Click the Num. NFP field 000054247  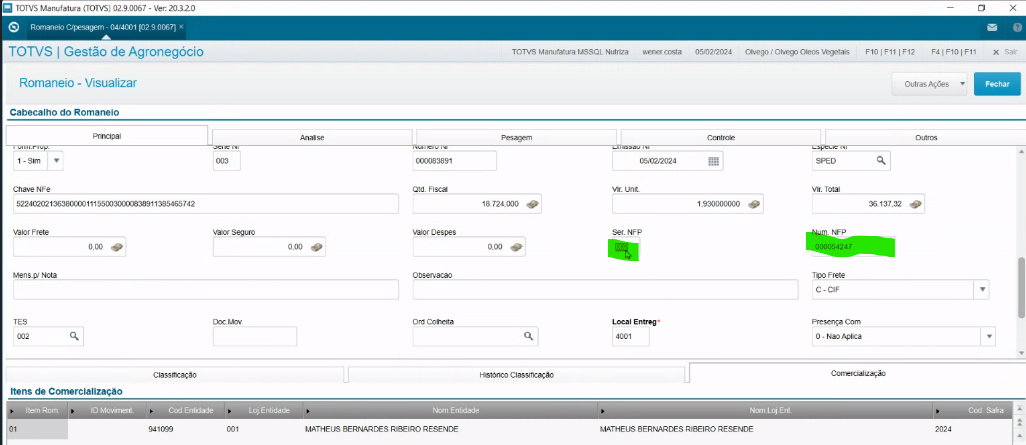[x=852, y=247]
